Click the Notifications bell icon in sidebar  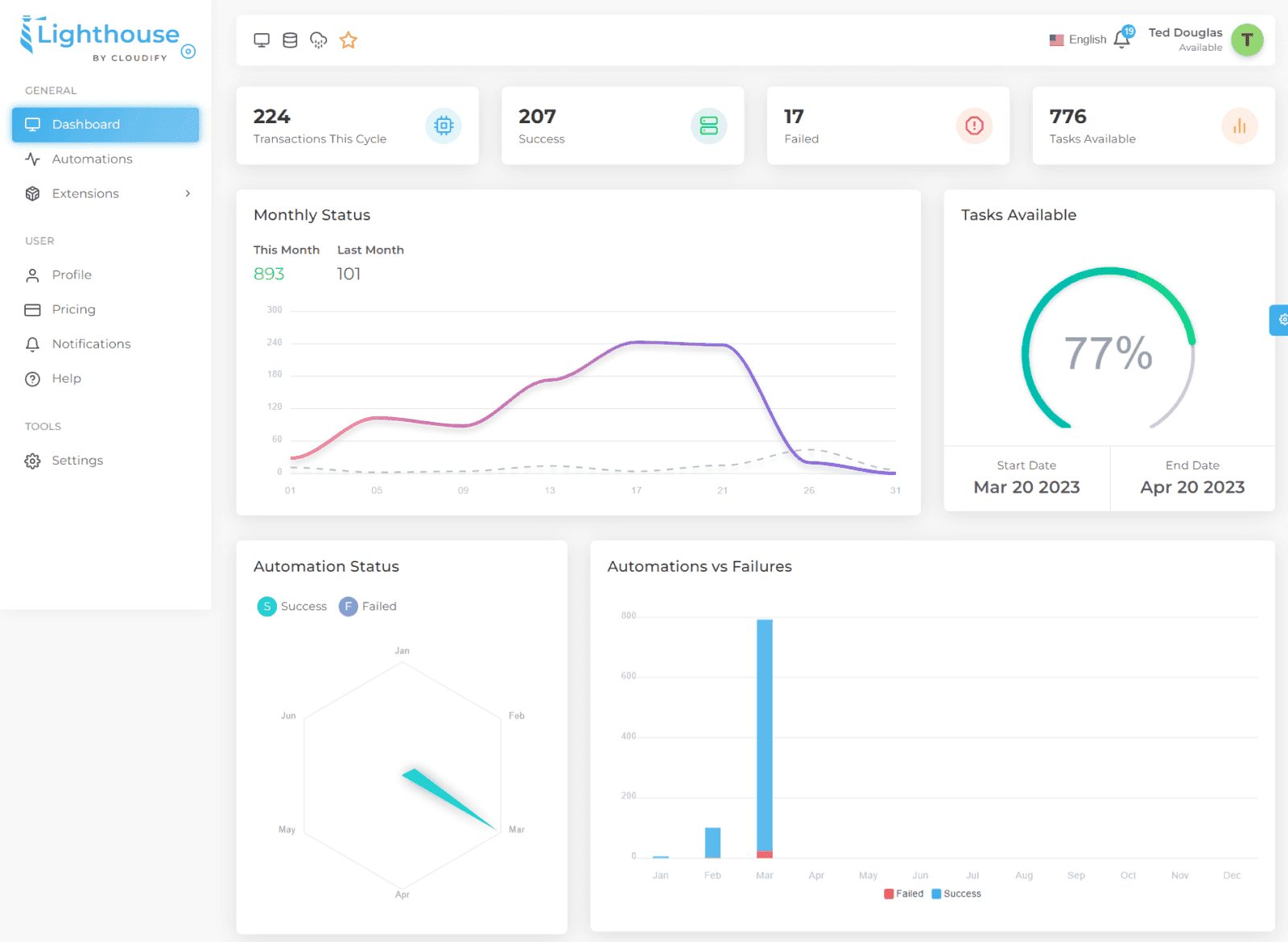pos(32,345)
